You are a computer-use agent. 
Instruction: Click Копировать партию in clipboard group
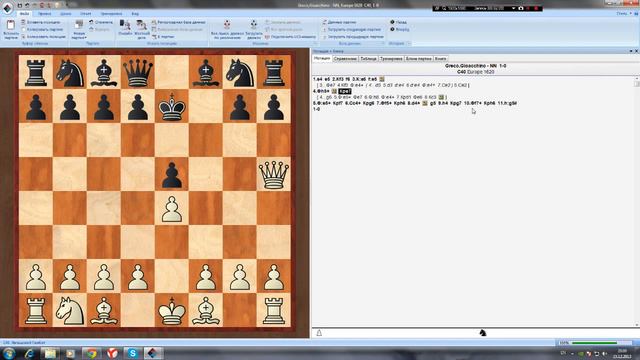42,29
